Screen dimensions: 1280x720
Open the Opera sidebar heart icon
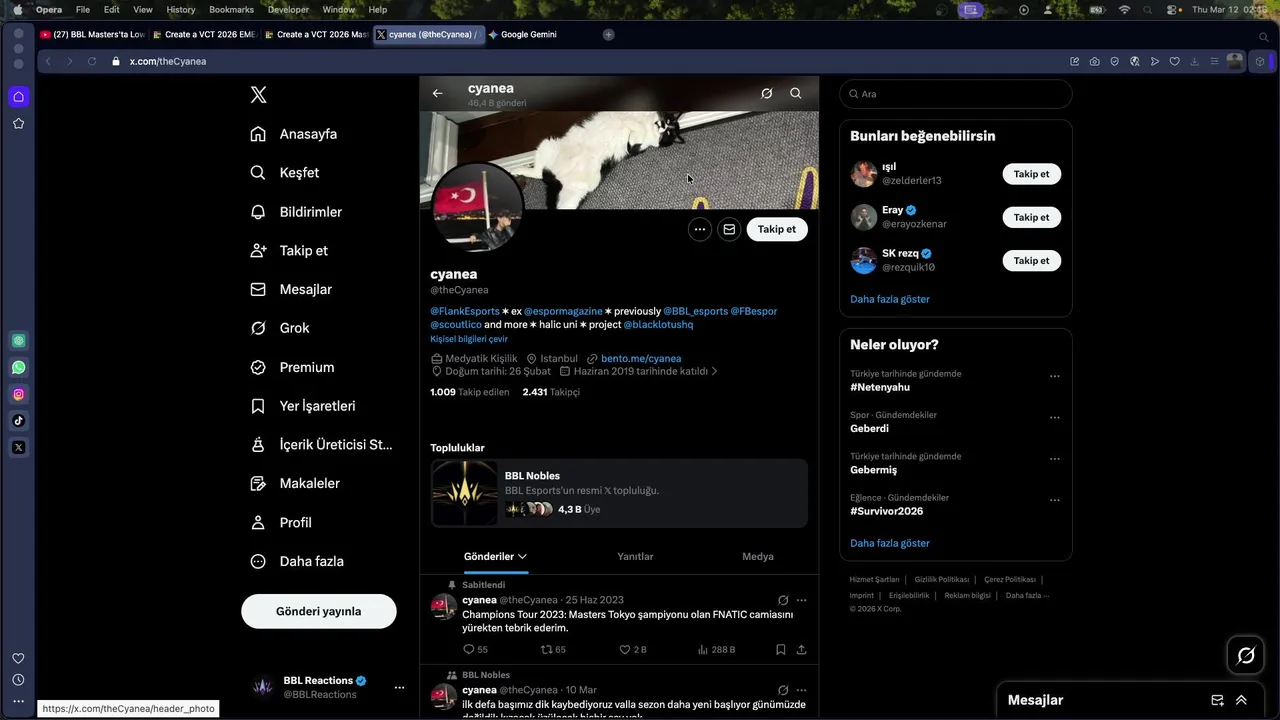(x=18, y=658)
